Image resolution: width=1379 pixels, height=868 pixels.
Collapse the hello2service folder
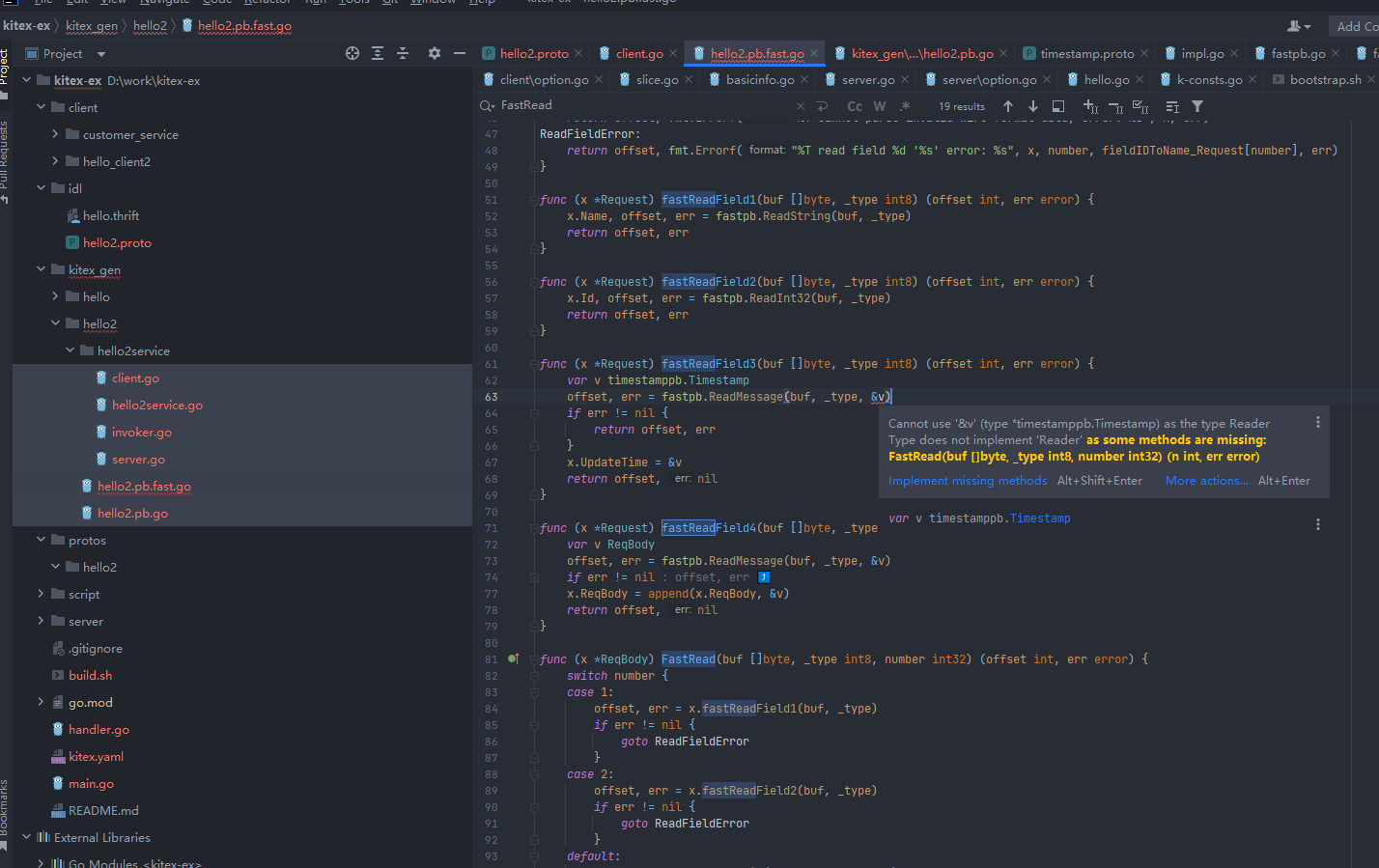pyautogui.click(x=70, y=350)
